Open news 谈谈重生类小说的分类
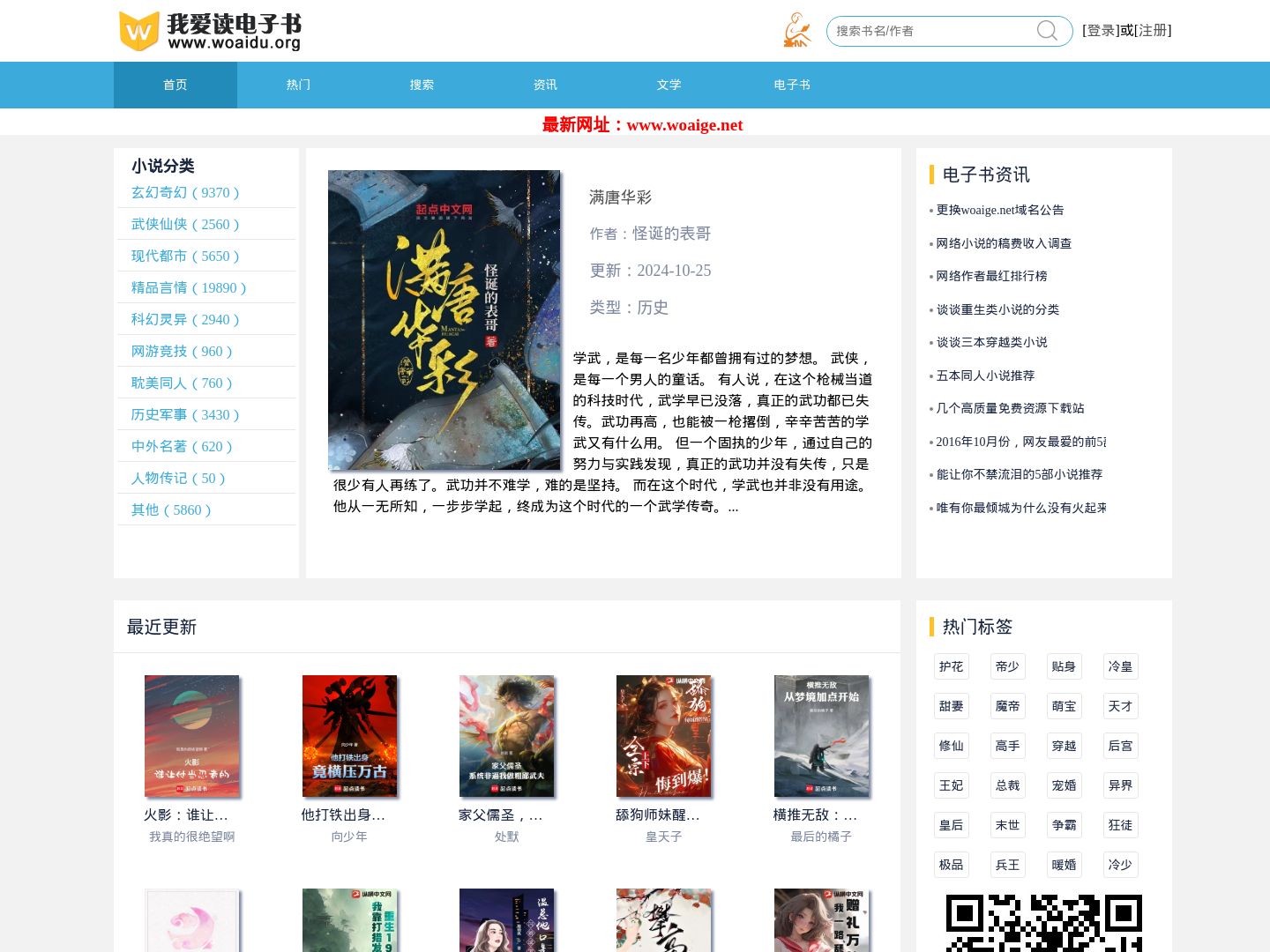Screen dimensions: 1270x952 [x=997, y=309]
